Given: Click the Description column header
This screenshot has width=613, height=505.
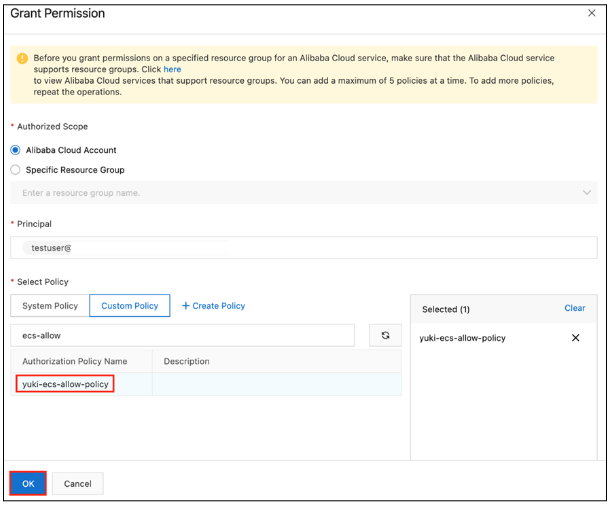Looking at the screenshot, I should pos(186,361).
